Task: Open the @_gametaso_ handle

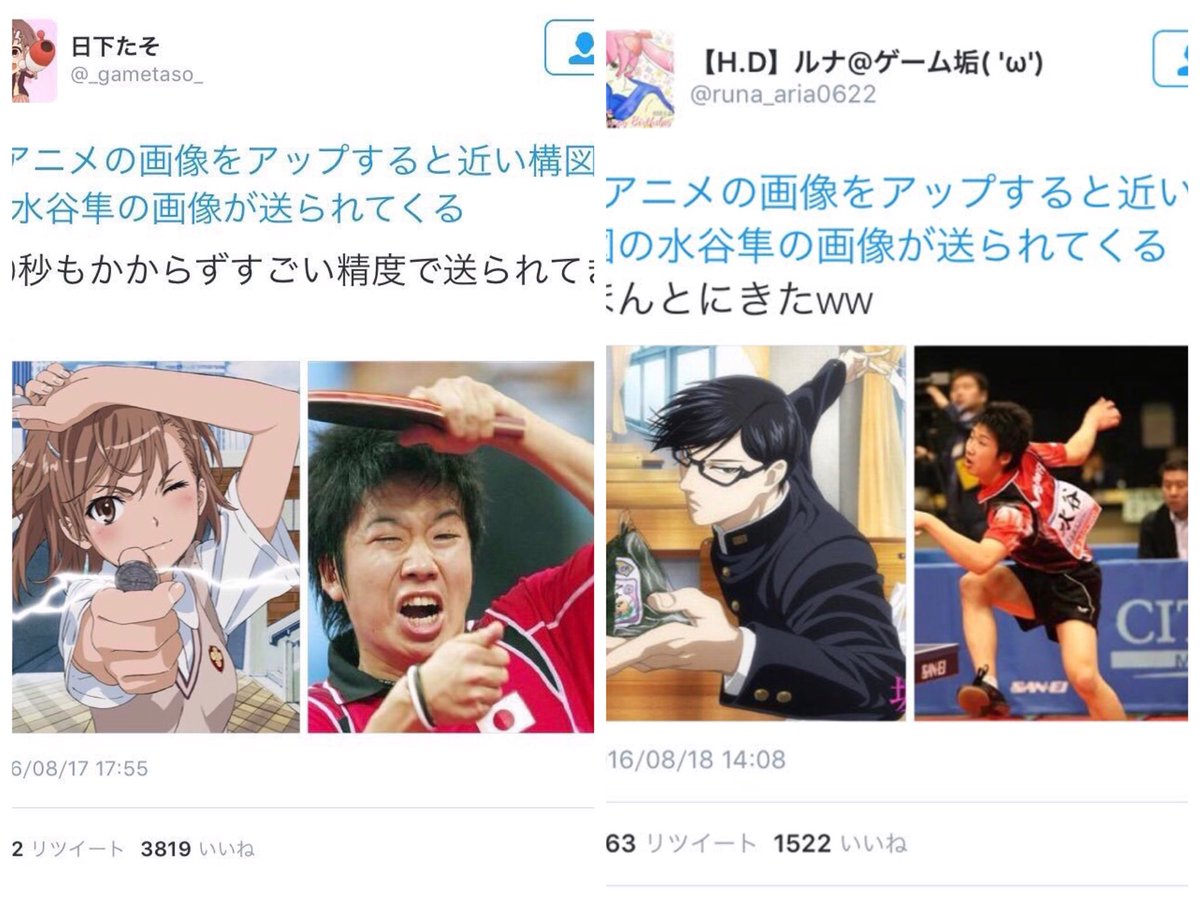Action: click(137, 76)
